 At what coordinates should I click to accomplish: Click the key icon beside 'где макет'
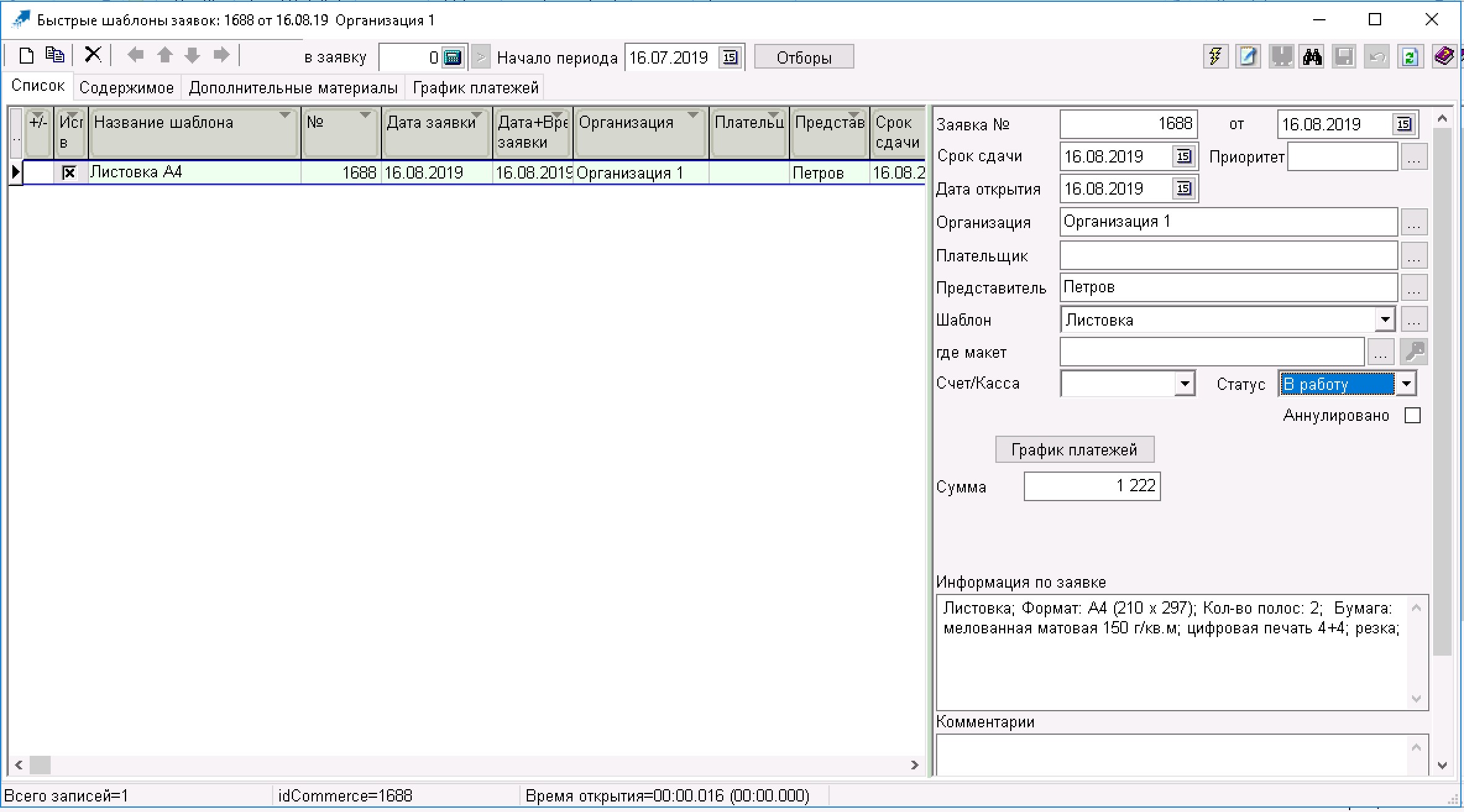[x=1415, y=352]
